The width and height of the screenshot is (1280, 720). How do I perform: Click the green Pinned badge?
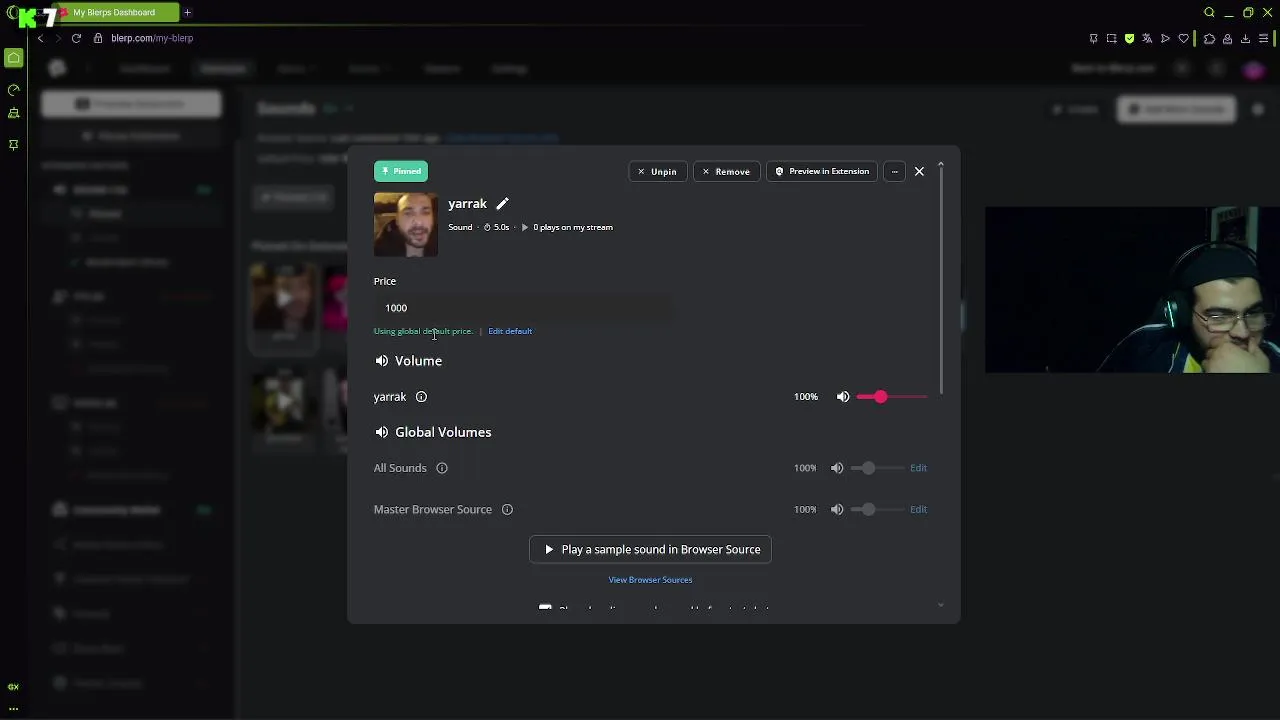401,171
